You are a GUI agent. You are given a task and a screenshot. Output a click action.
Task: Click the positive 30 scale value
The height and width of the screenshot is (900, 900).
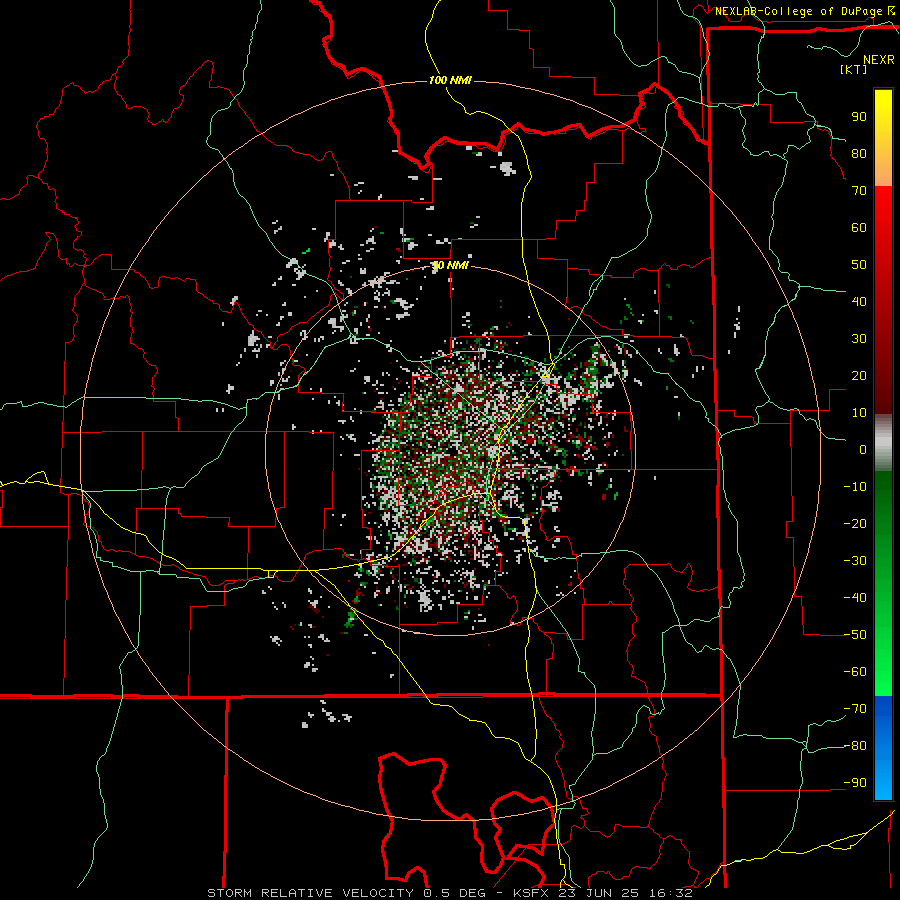pos(859,339)
